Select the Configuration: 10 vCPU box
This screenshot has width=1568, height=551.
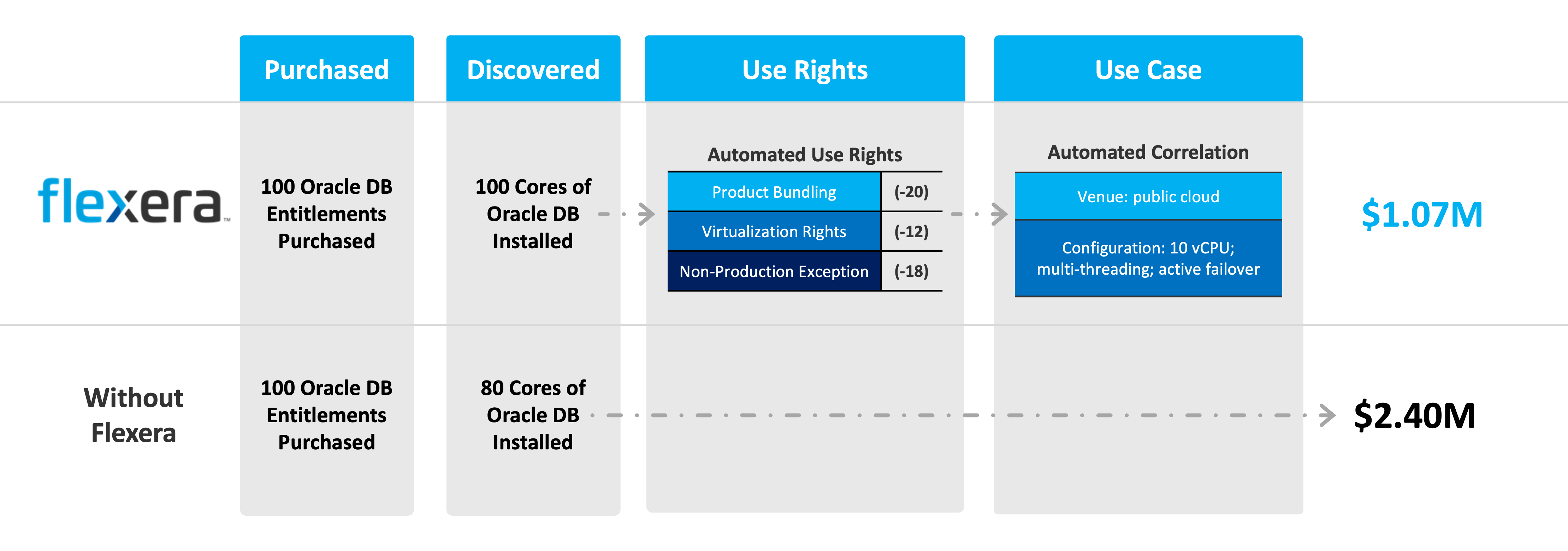coord(1148,258)
